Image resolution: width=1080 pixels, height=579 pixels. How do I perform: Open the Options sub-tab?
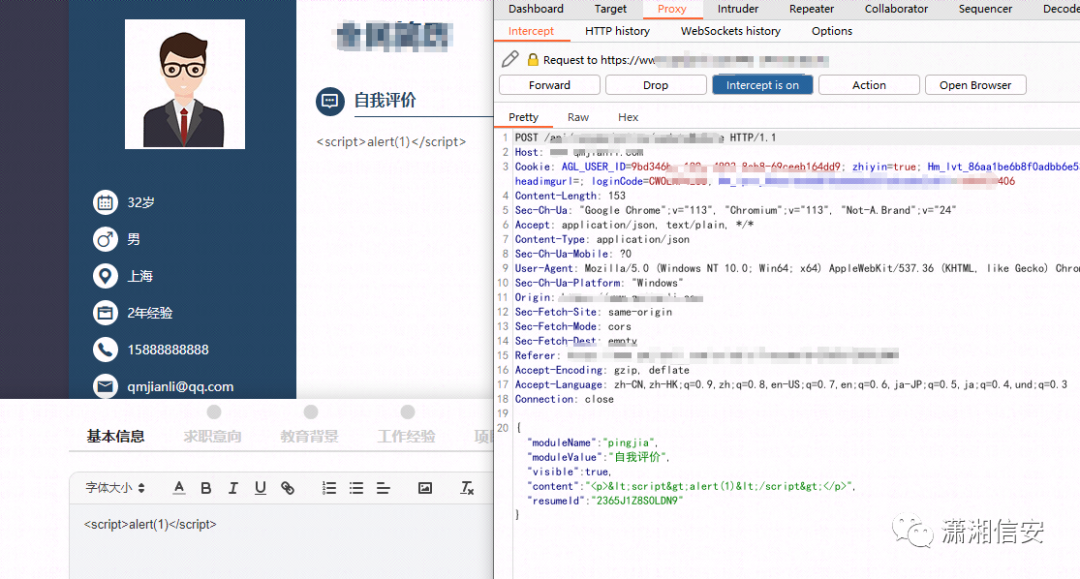click(831, 31)
